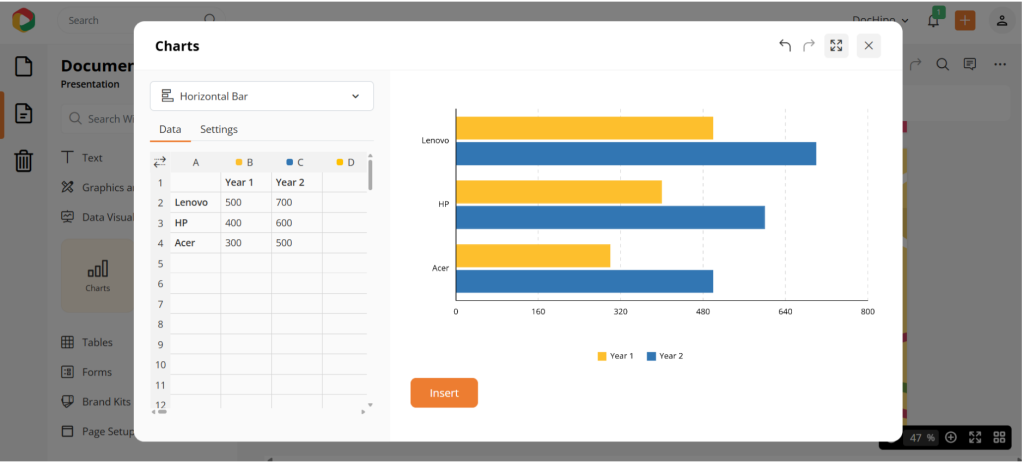Open the Tables section
This screenshot has width=1024, height=463.
tap(87, 342)
